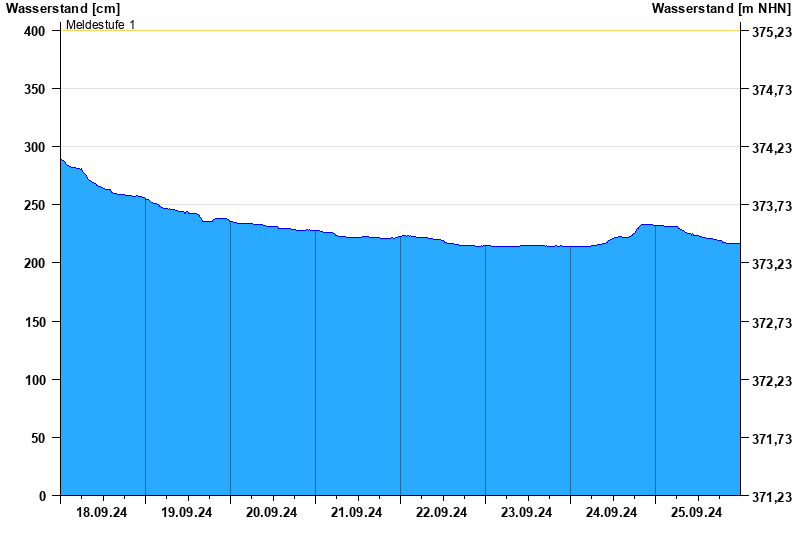800x550 pixels.
Task: Click the left axis title Wasserstand [cm]
Action: click(62, 8)
